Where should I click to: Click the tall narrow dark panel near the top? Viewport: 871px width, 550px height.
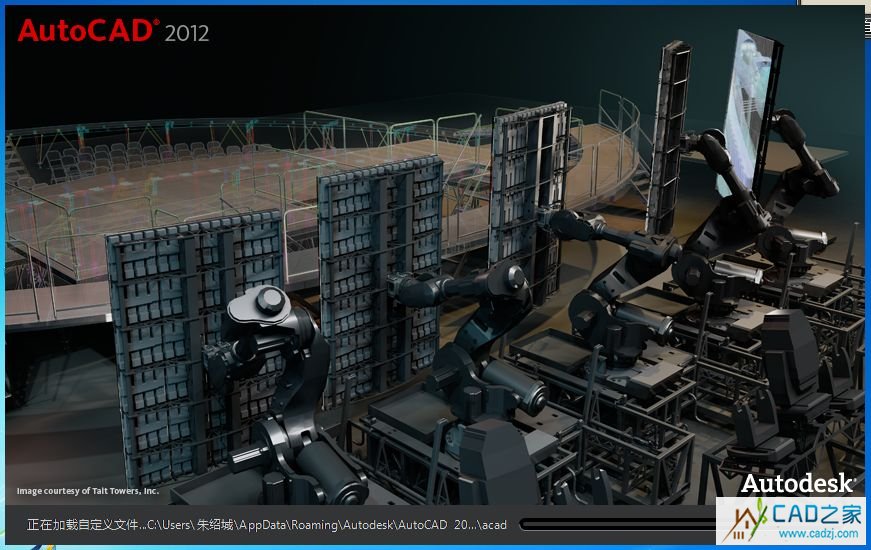click(x=670, y=130)
